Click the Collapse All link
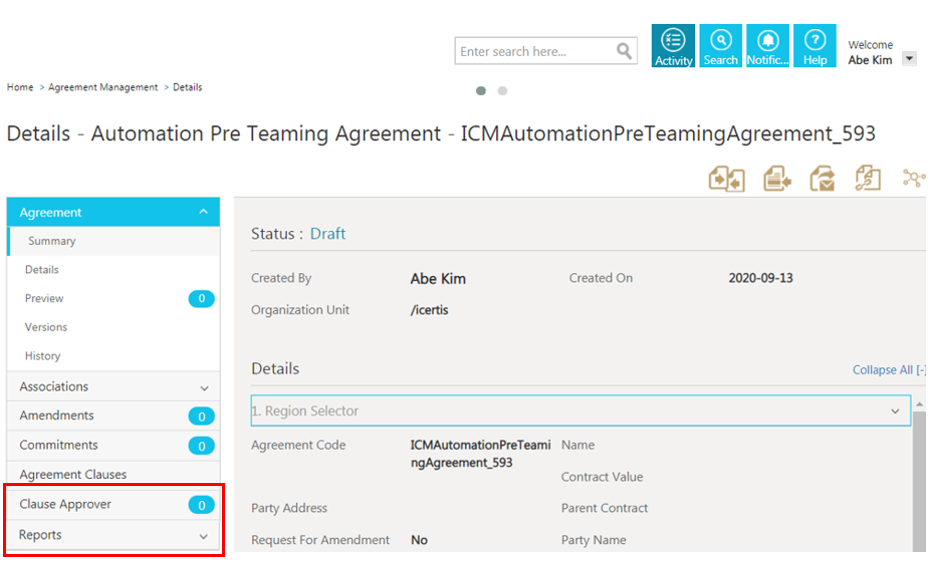 (x=887, y=370)
